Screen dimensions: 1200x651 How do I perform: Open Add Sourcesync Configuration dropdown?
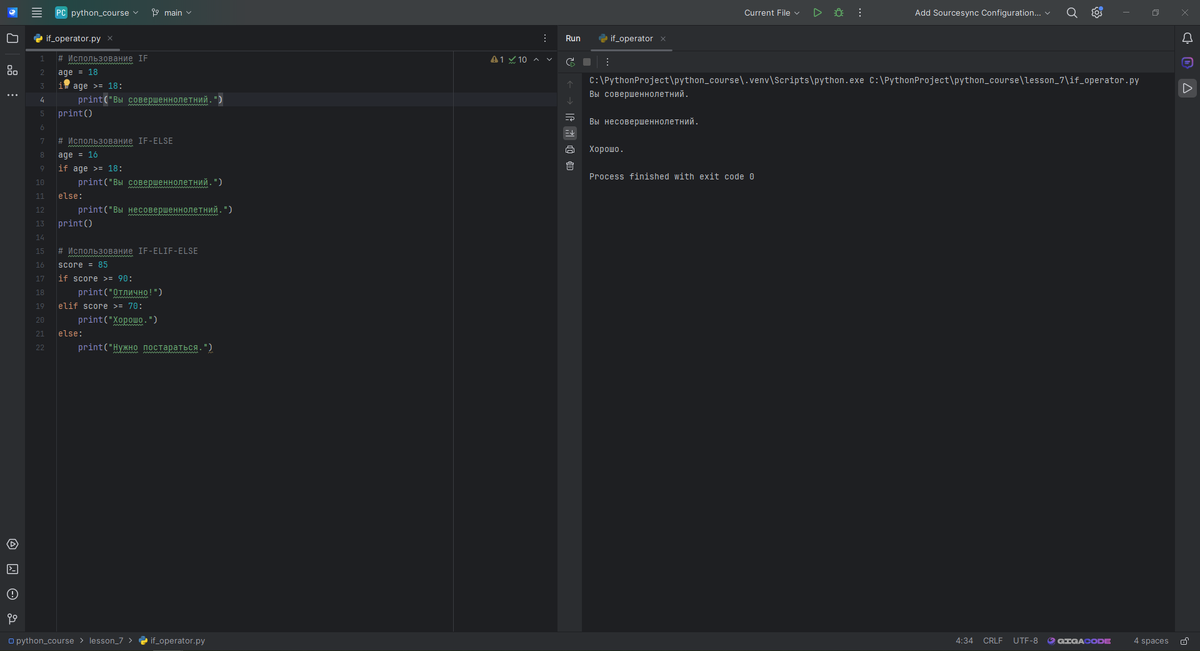(983, 13)
